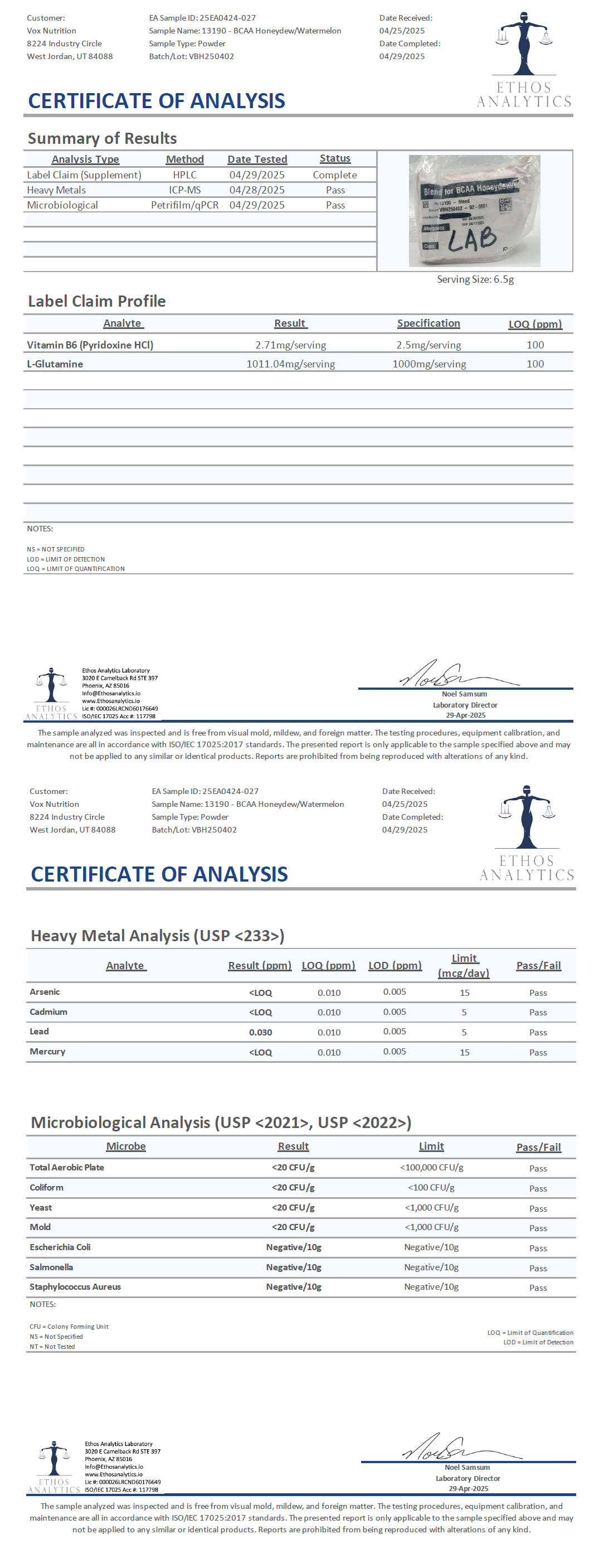Screen dimensions: 604x1568
Task: Click the '2.5mg/serving' specification value
Action: (x=429, y=345)
